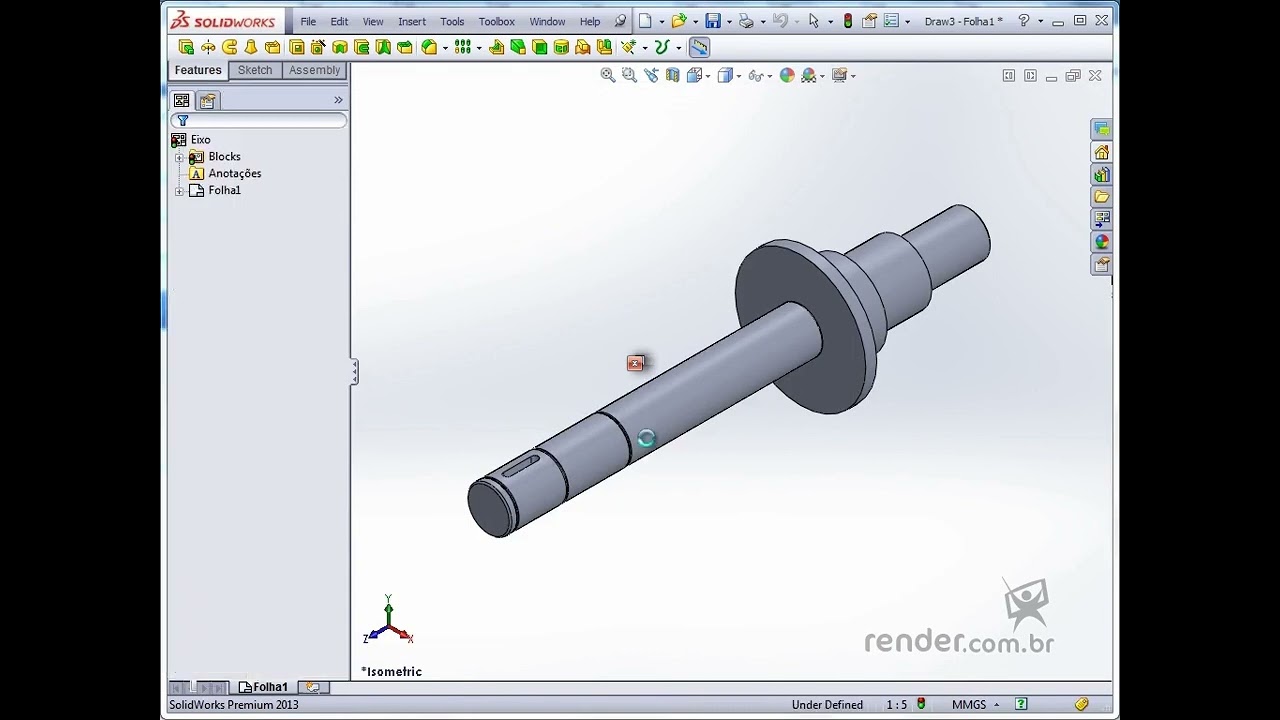
Task: Select the Folha1 sheet tab at bottom
Action: (263, 687)
